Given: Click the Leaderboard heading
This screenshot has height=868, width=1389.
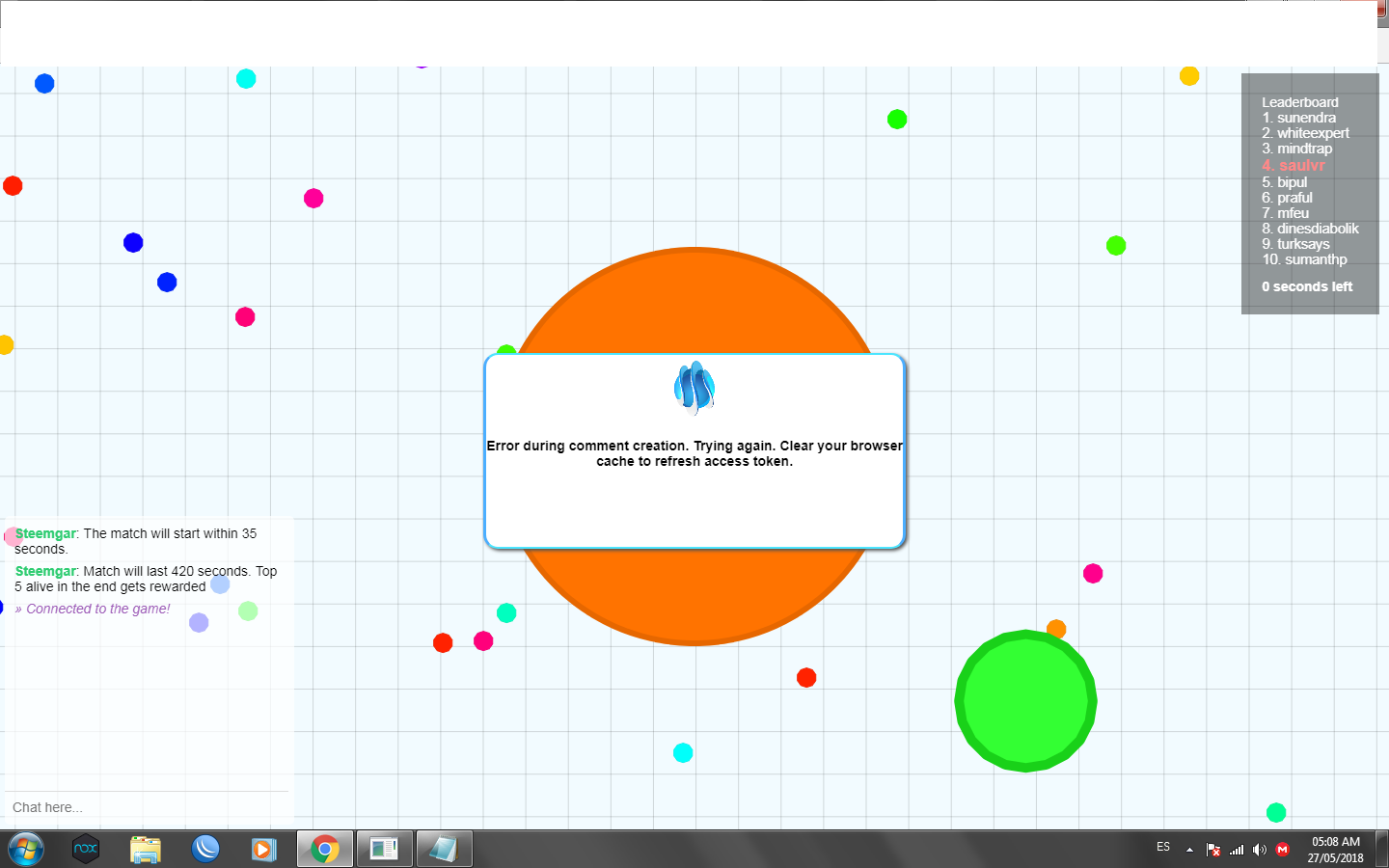Looking at the screenshot, I should click(1300, 102).
